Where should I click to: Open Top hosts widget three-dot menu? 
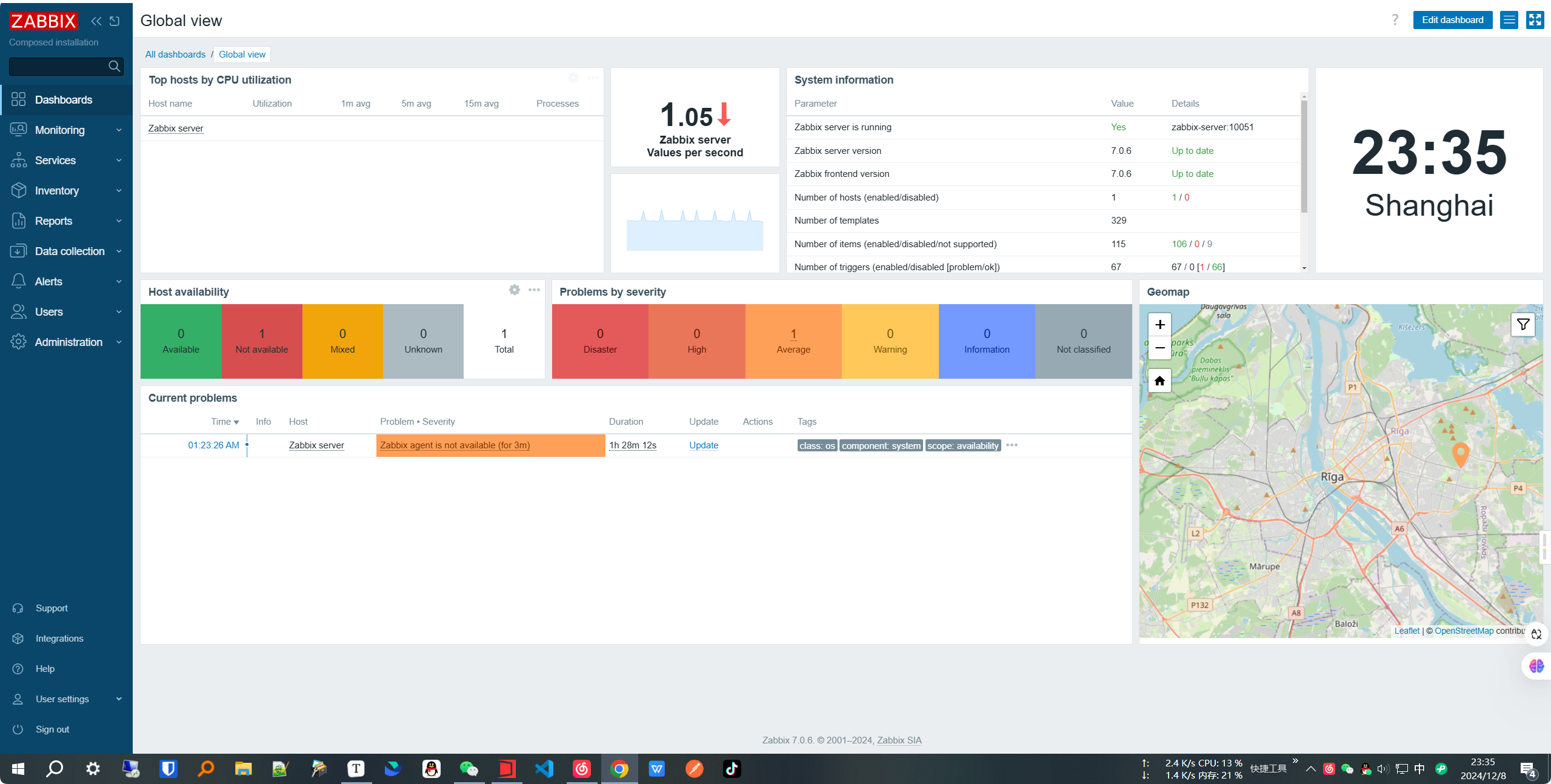593,78
